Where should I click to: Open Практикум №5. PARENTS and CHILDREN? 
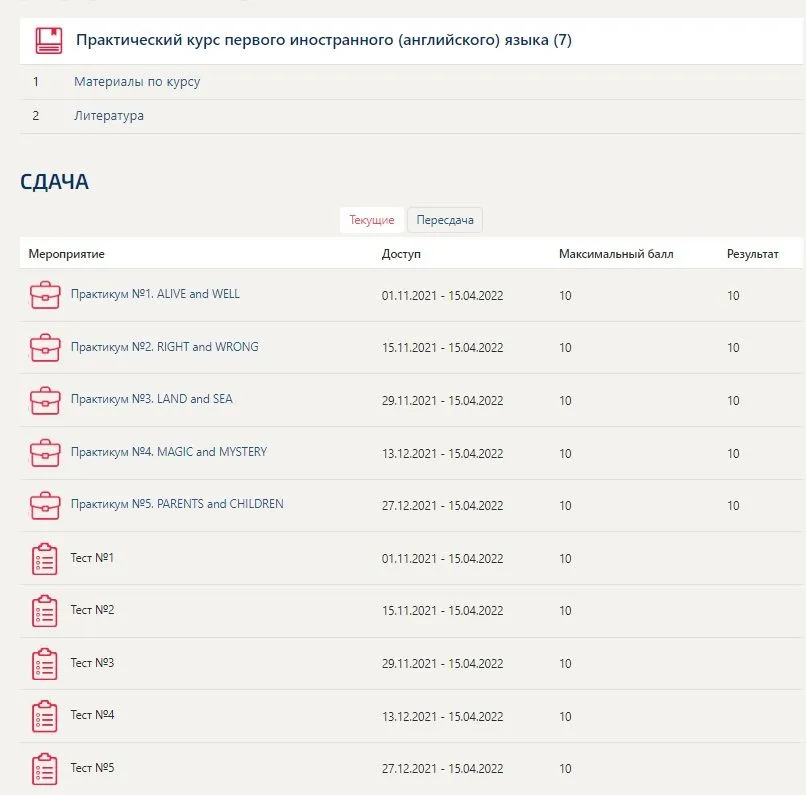pyautogui.click(x=177, y=504)
